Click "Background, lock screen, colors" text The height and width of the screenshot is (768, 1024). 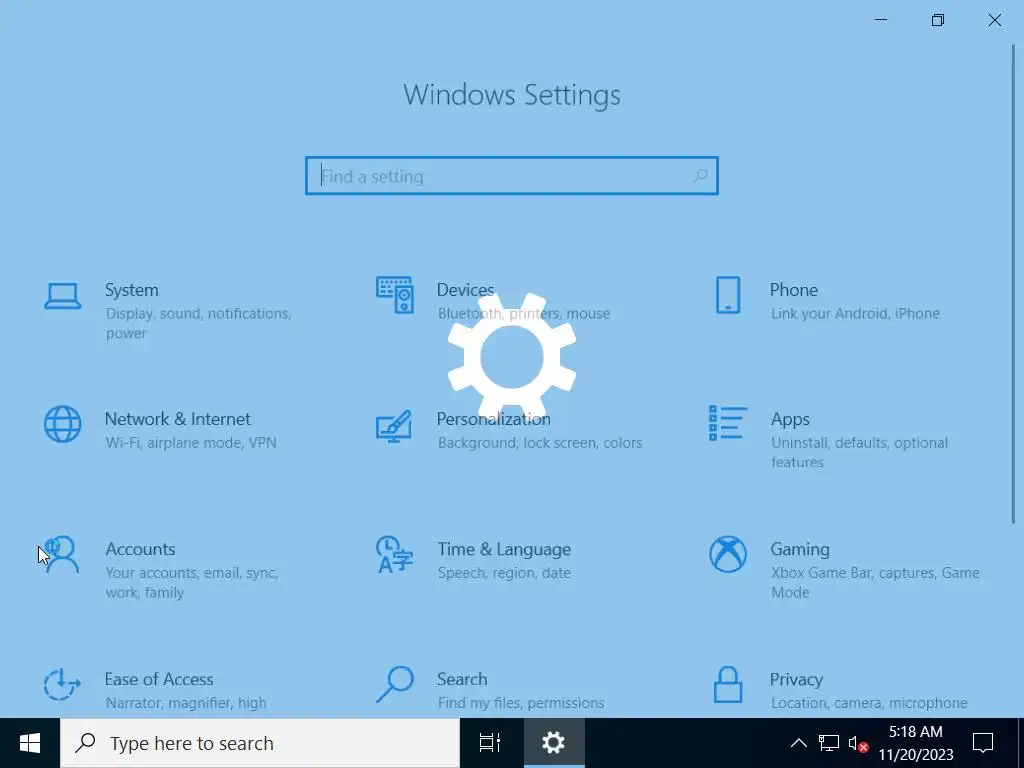pos(540,443)
